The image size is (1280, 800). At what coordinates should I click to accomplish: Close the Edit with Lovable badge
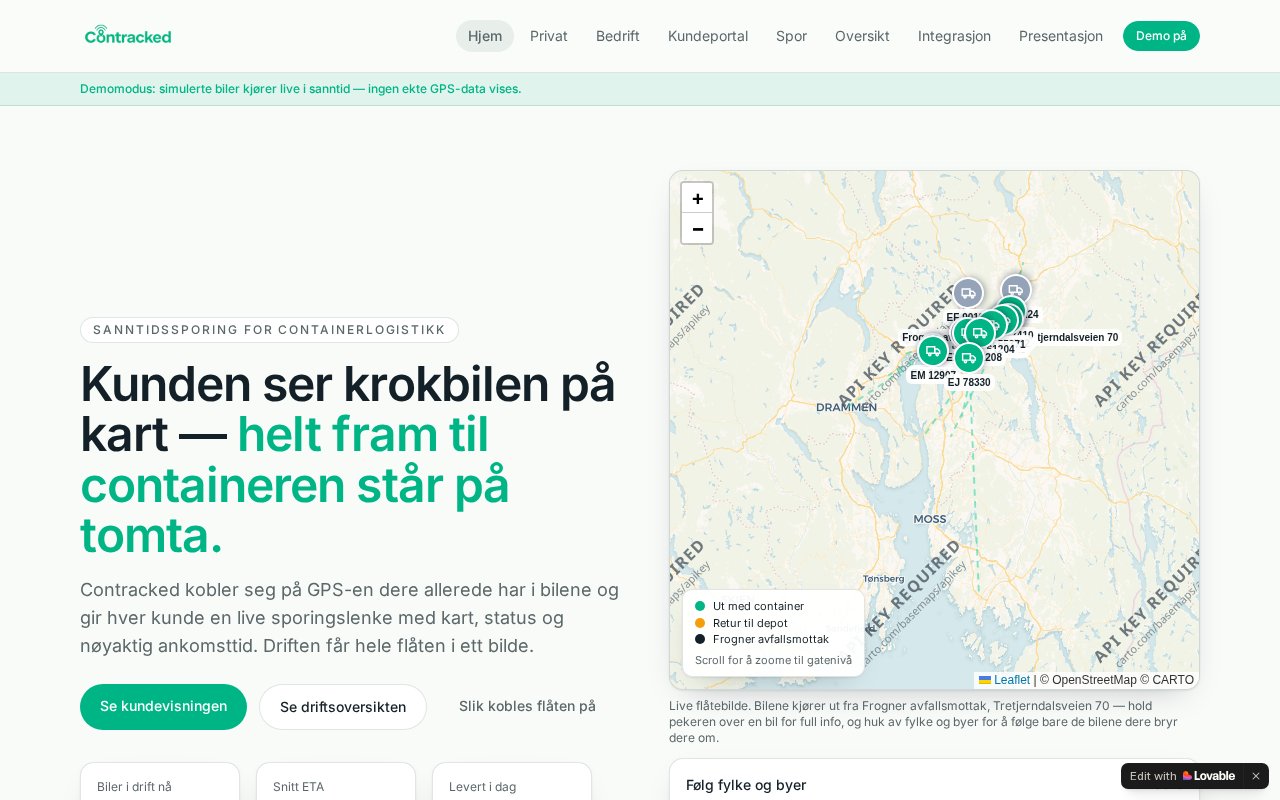pyautogui.click(x=1256, y=776)
